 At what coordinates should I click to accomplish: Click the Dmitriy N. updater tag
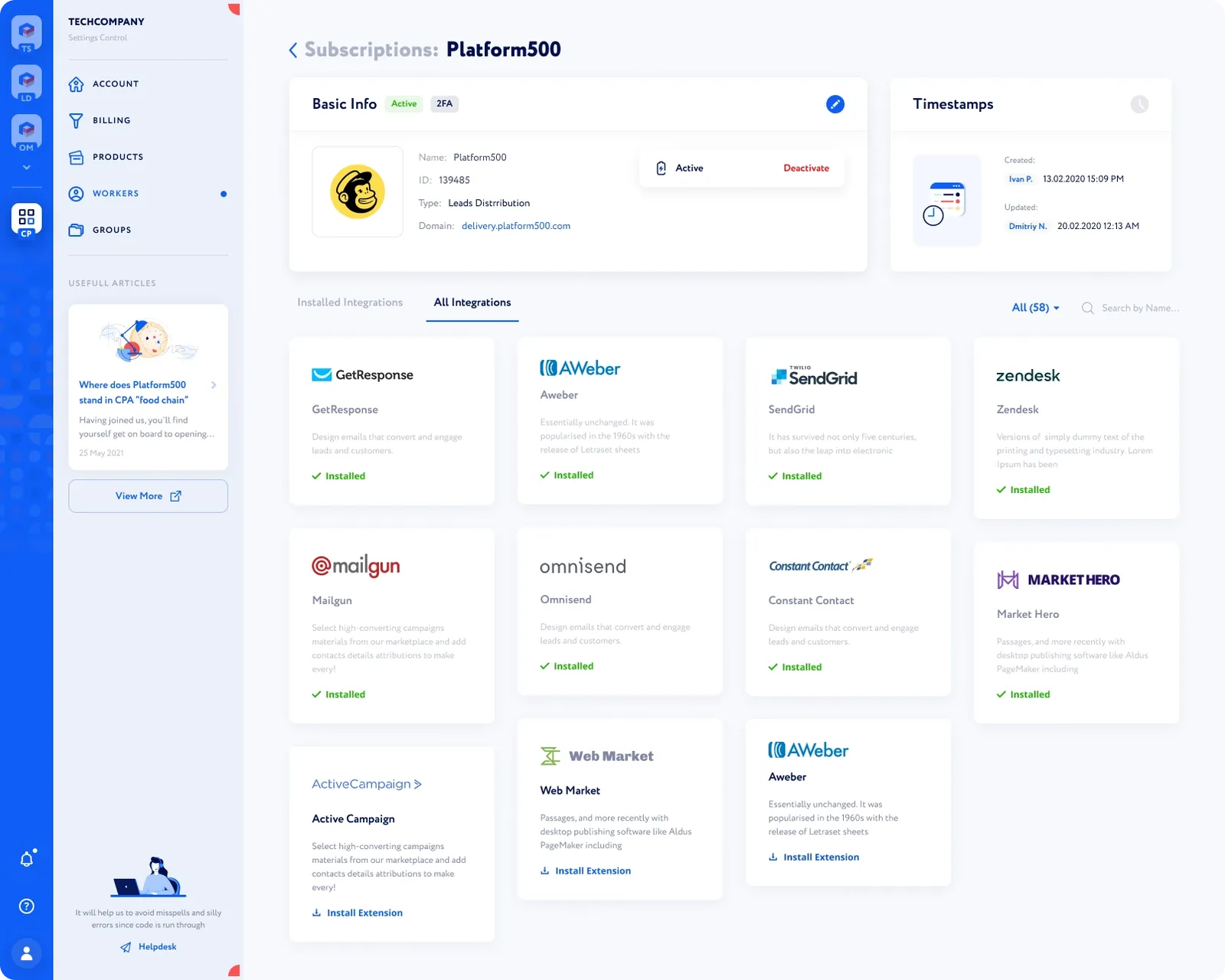(x=1027, y=227)
